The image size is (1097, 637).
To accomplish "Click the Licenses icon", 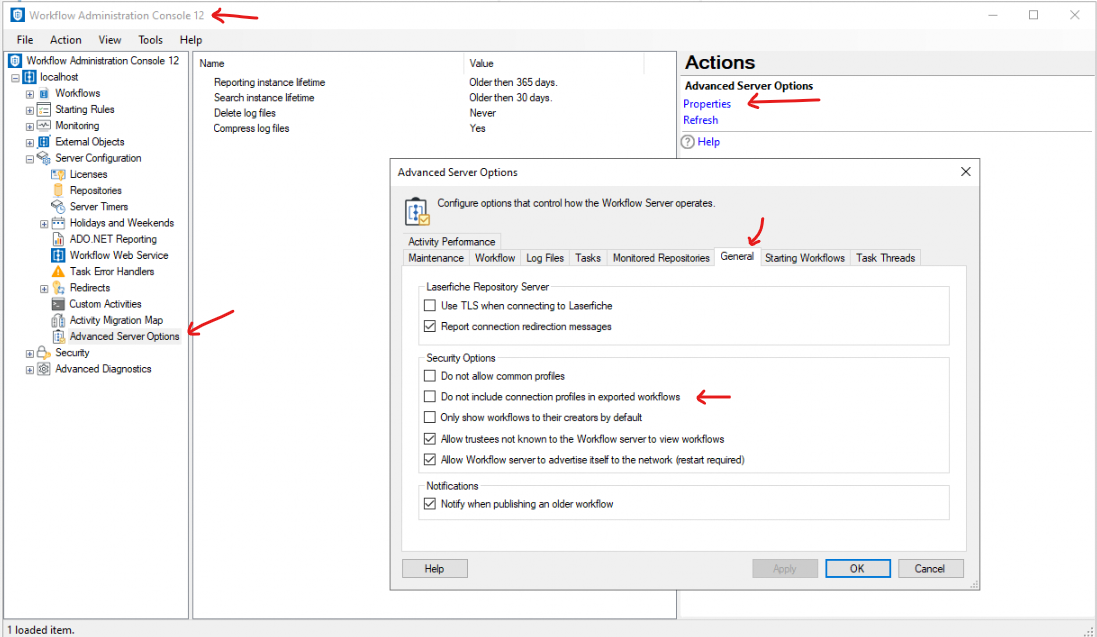I will click(58, 174).
